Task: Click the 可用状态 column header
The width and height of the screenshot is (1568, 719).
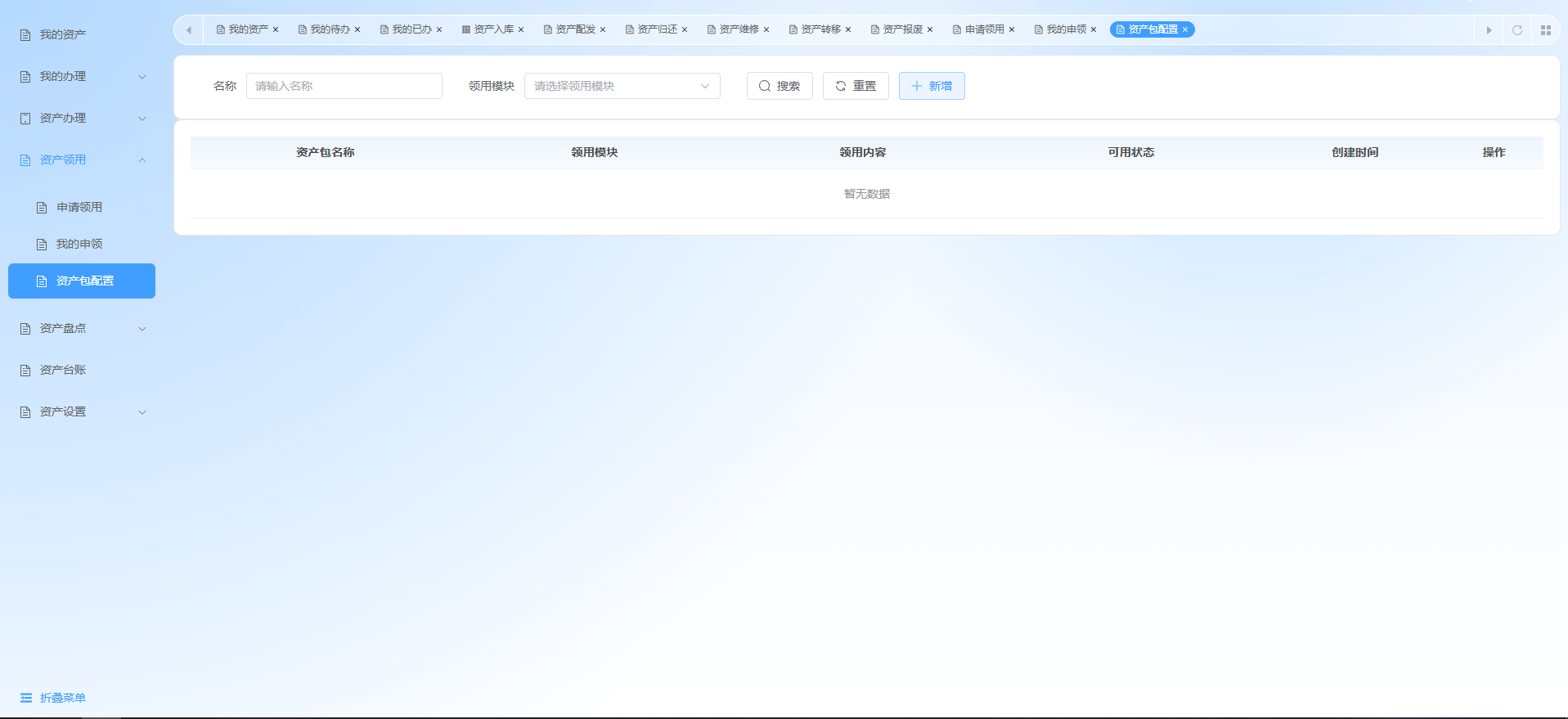Action: click(1131, 152)
